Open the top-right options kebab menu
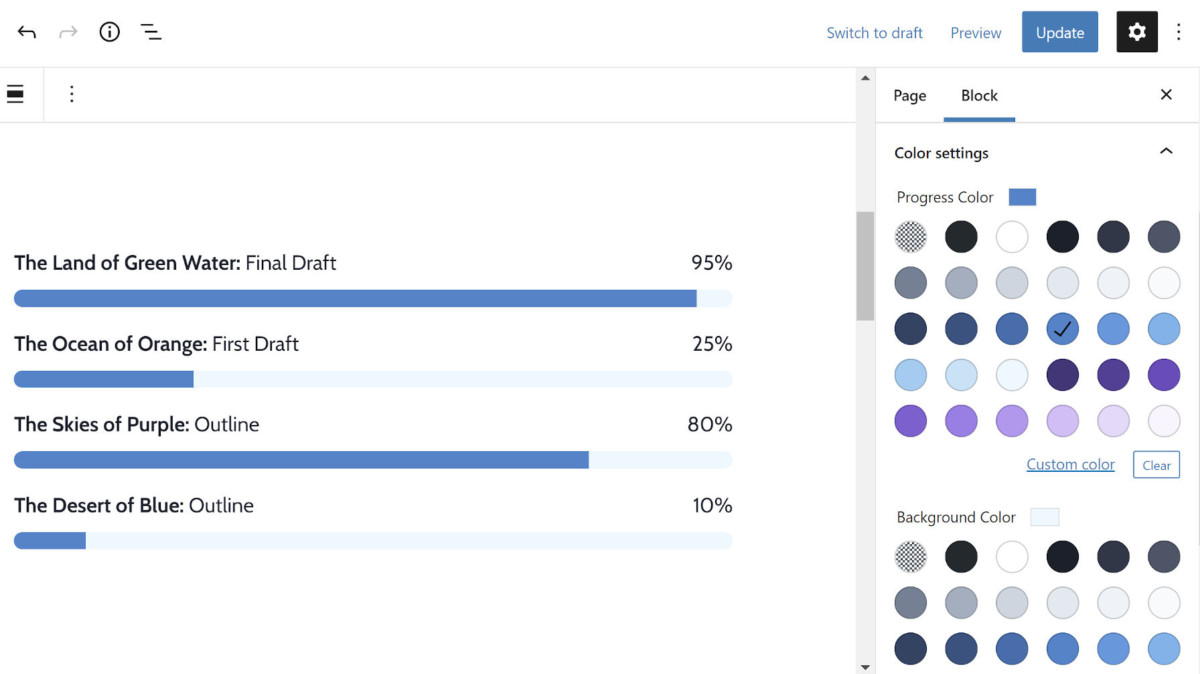 [1179, 32]
